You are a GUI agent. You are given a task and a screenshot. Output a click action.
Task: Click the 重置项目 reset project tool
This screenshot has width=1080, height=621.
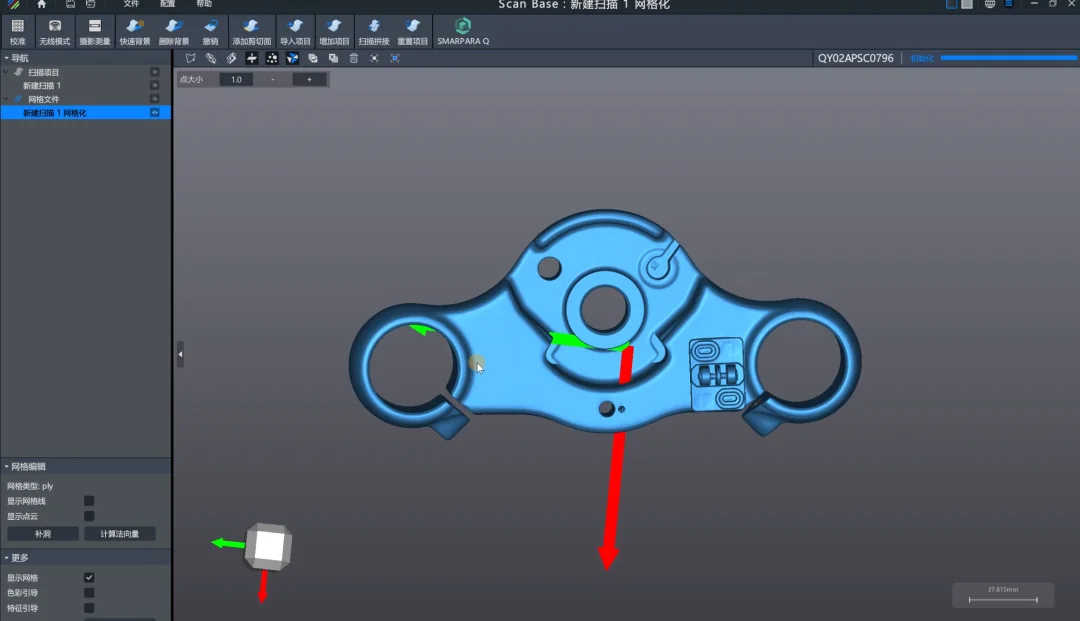click(x=413, y=32)
